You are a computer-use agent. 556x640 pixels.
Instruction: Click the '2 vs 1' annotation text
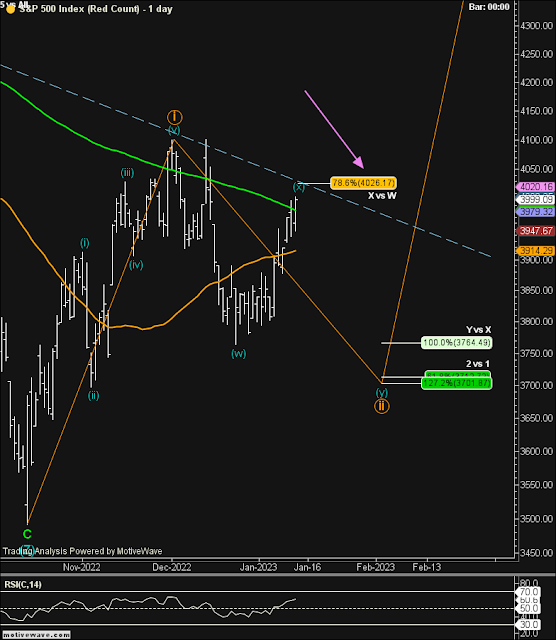pos(478,364)
